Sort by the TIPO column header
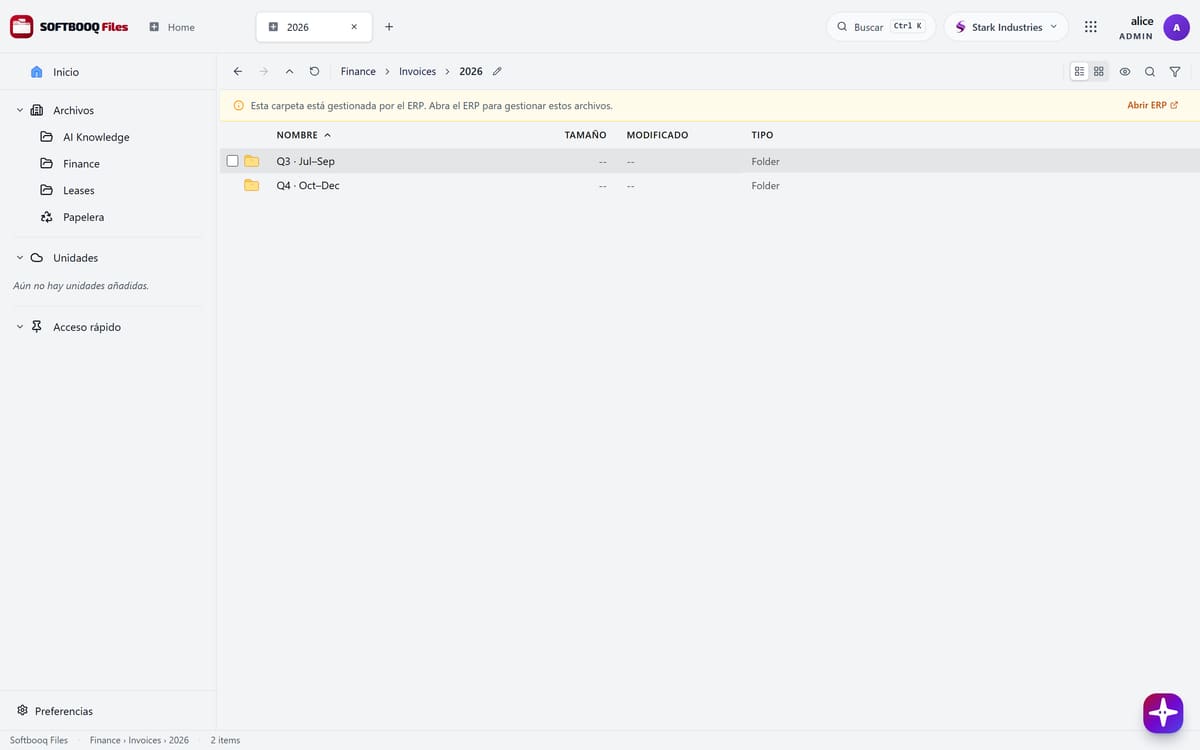 762,135
